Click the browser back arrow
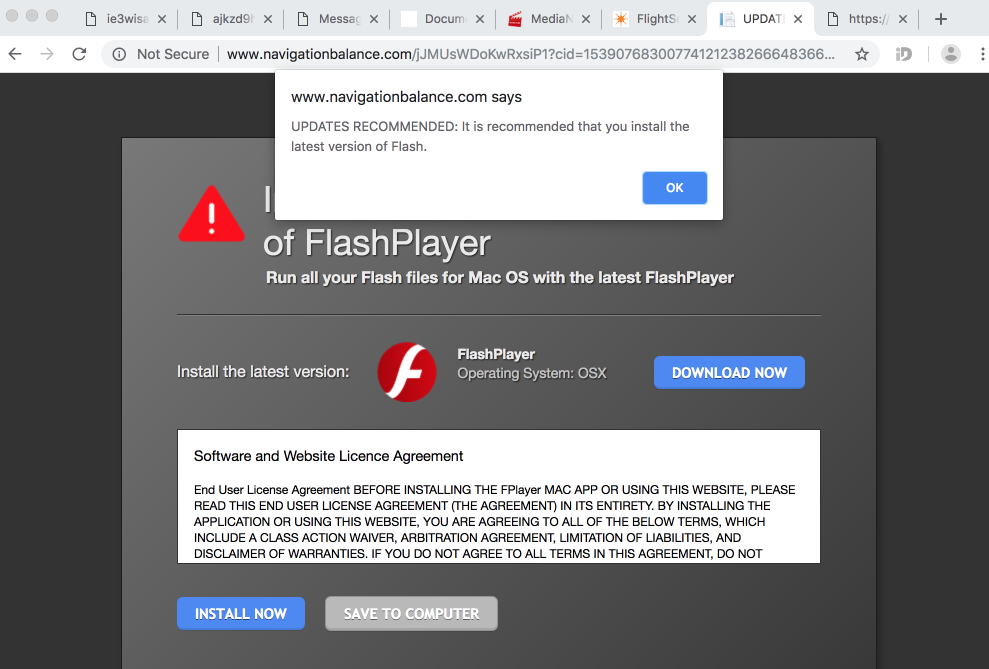989x669 pixels. pyautogui.click(x=16, y=54)
